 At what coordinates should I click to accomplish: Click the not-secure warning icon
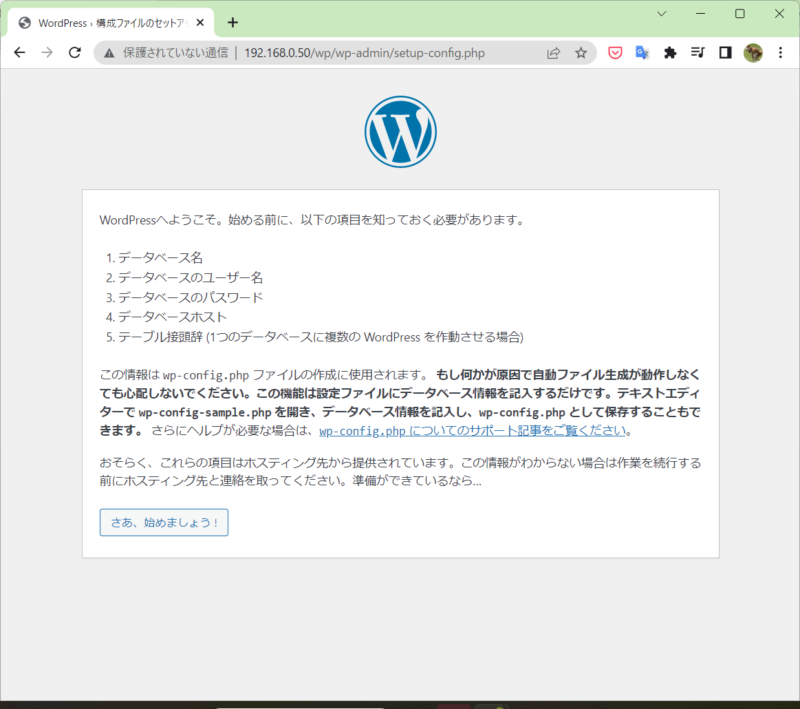click(109, 53)
